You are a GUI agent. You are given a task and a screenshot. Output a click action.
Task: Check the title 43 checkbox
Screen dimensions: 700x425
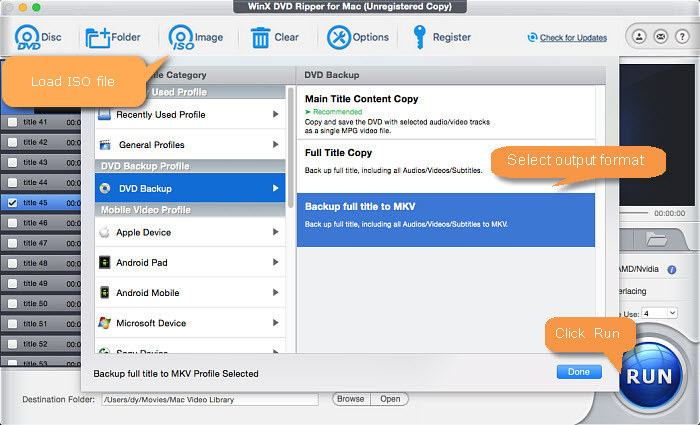pyautogui.click(x=12, y=162)
